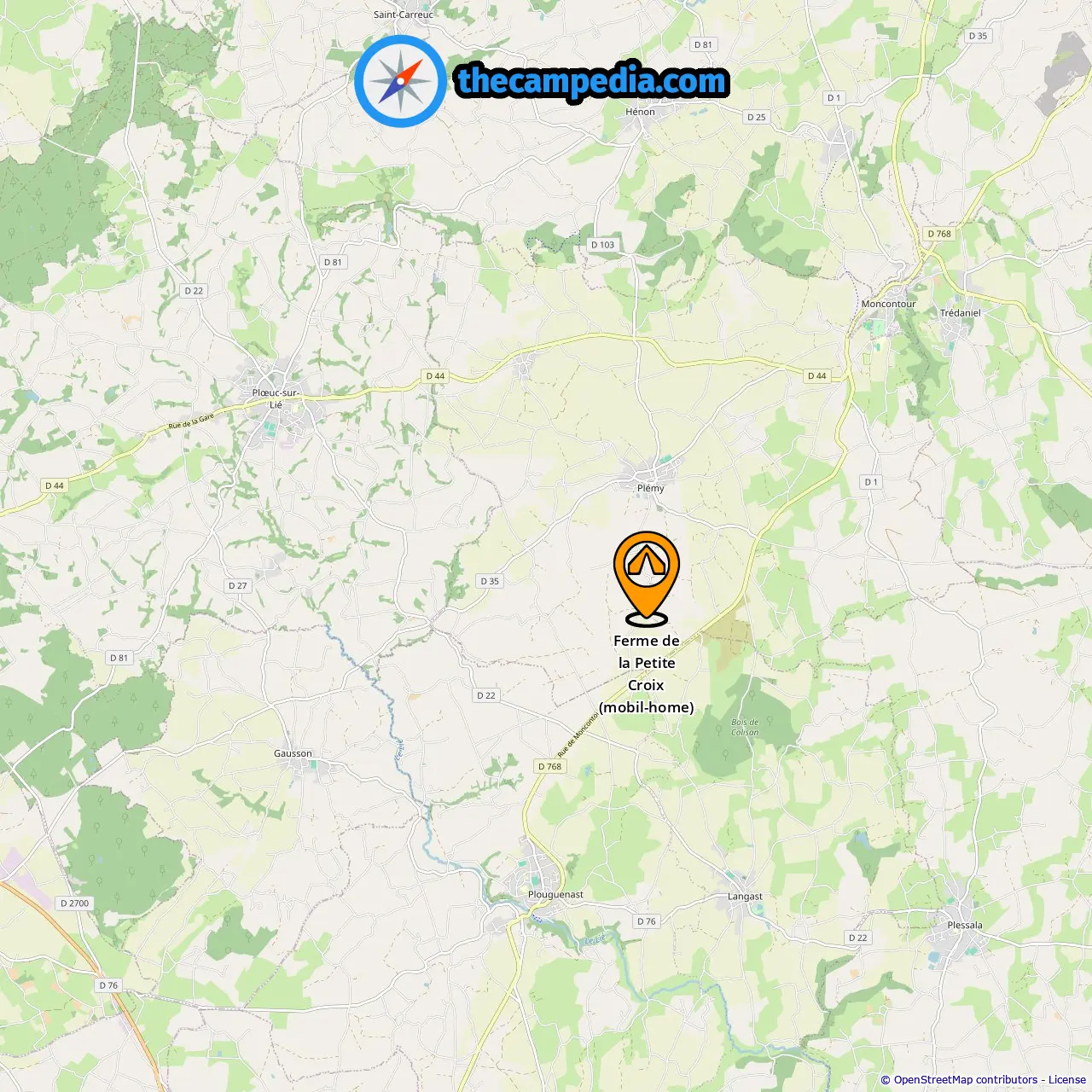
Task: Click the D 2700 road shield
Action: [x=75, y=903]
